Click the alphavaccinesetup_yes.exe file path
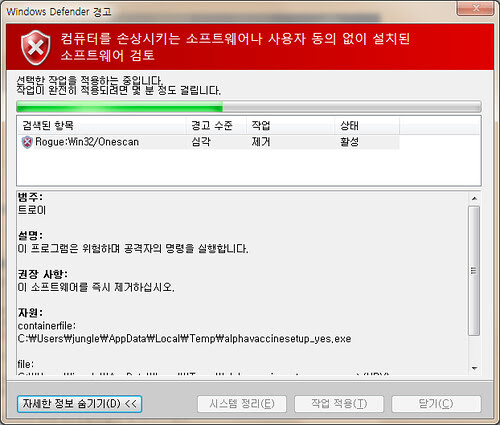This screenshot has height=425, width=500. click(x=184, y=339)
